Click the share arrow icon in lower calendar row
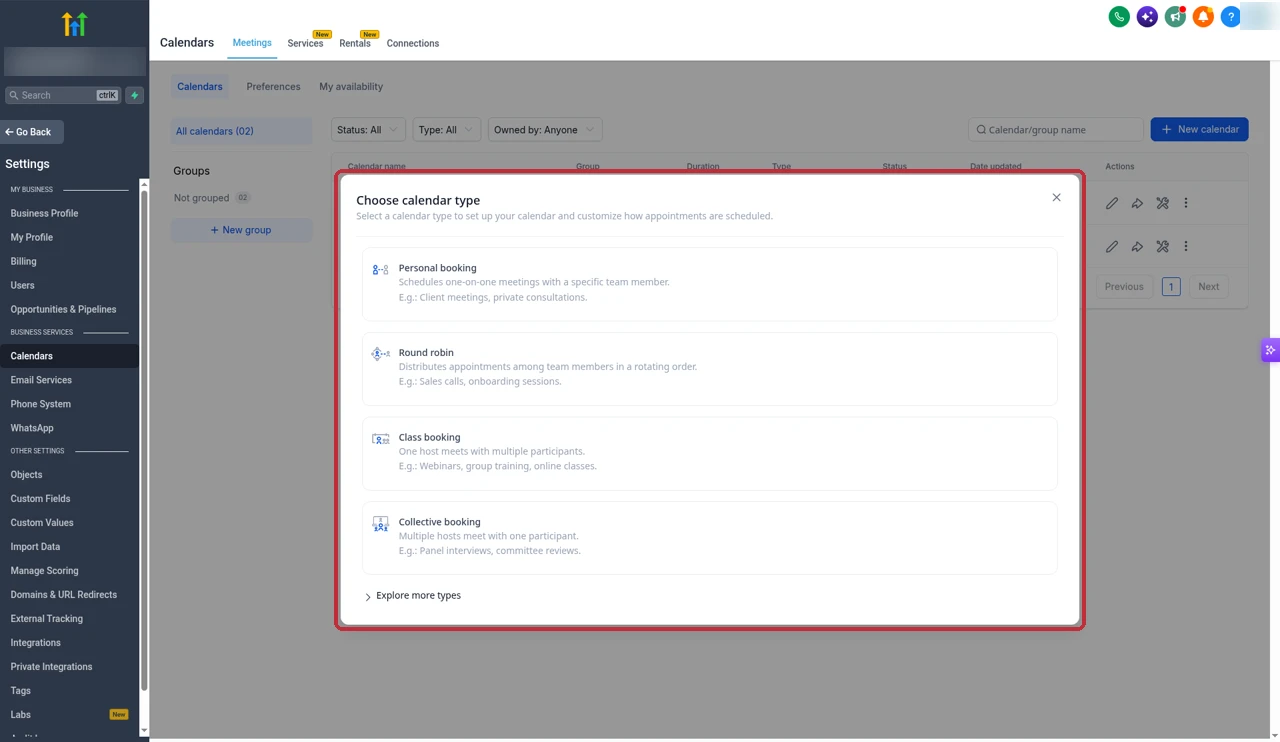The width and height of the screenshot is (1280, 742). pos(1137,246)
